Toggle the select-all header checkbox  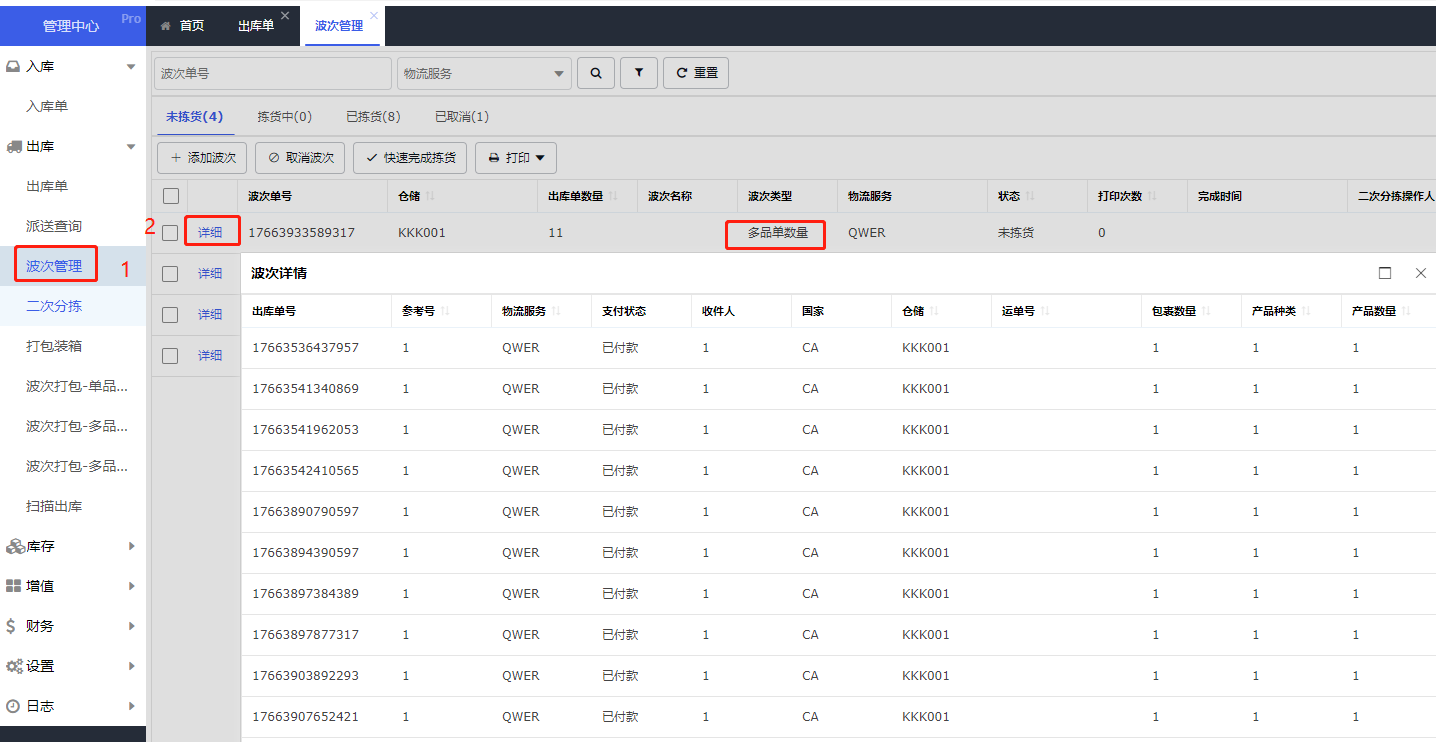click(171, 196)
